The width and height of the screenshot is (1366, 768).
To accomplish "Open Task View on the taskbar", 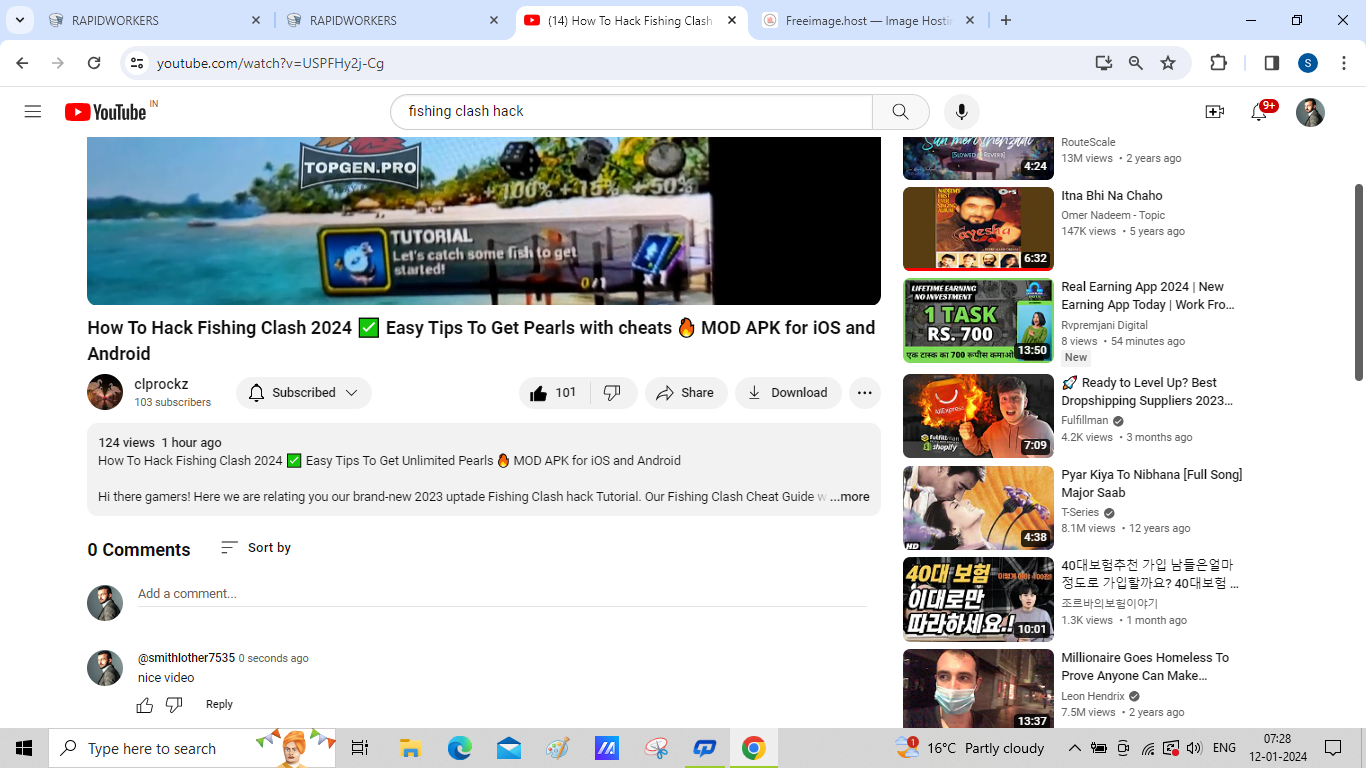I will [360, 748].
